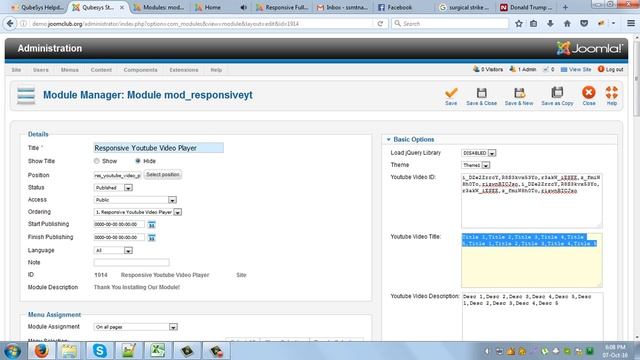Open the Module Assignment dropdown
This screenshot has width=640, height=360.
(136, 327)
